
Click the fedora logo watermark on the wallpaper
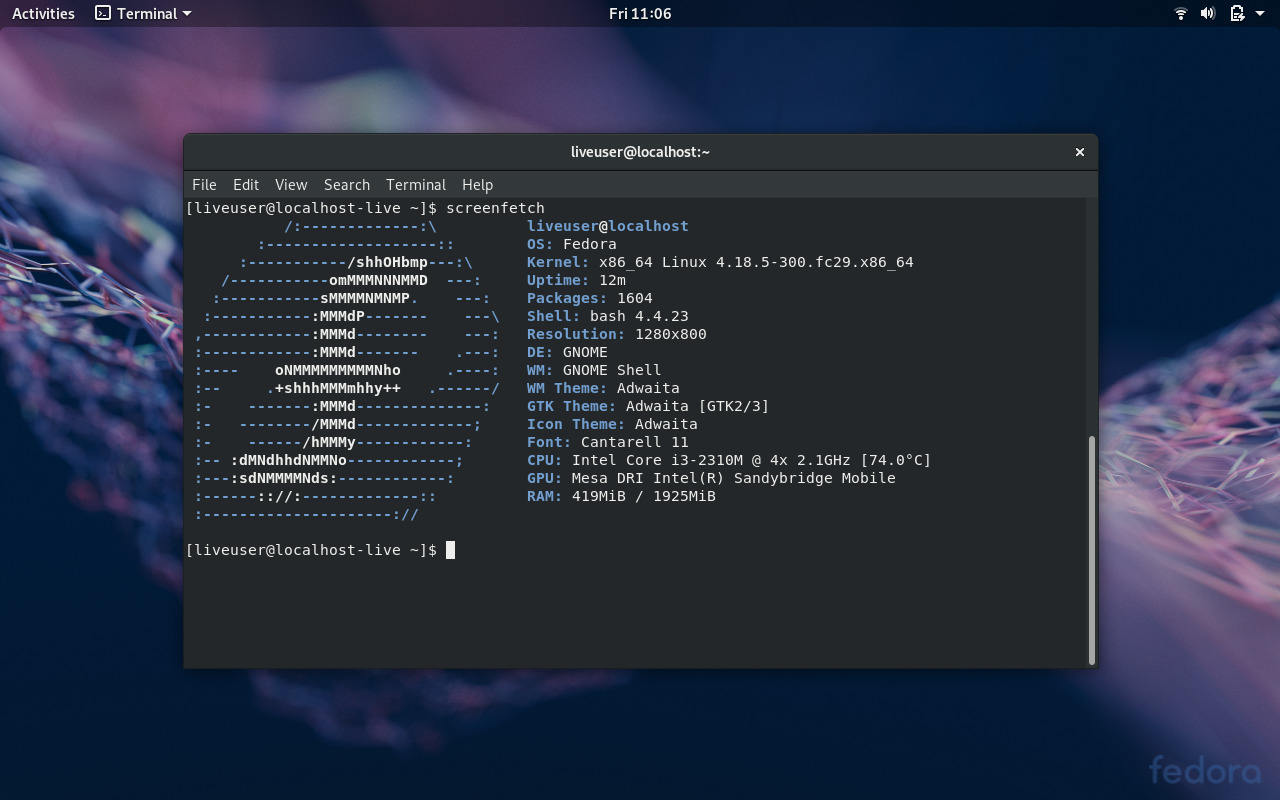(1207, 771)
